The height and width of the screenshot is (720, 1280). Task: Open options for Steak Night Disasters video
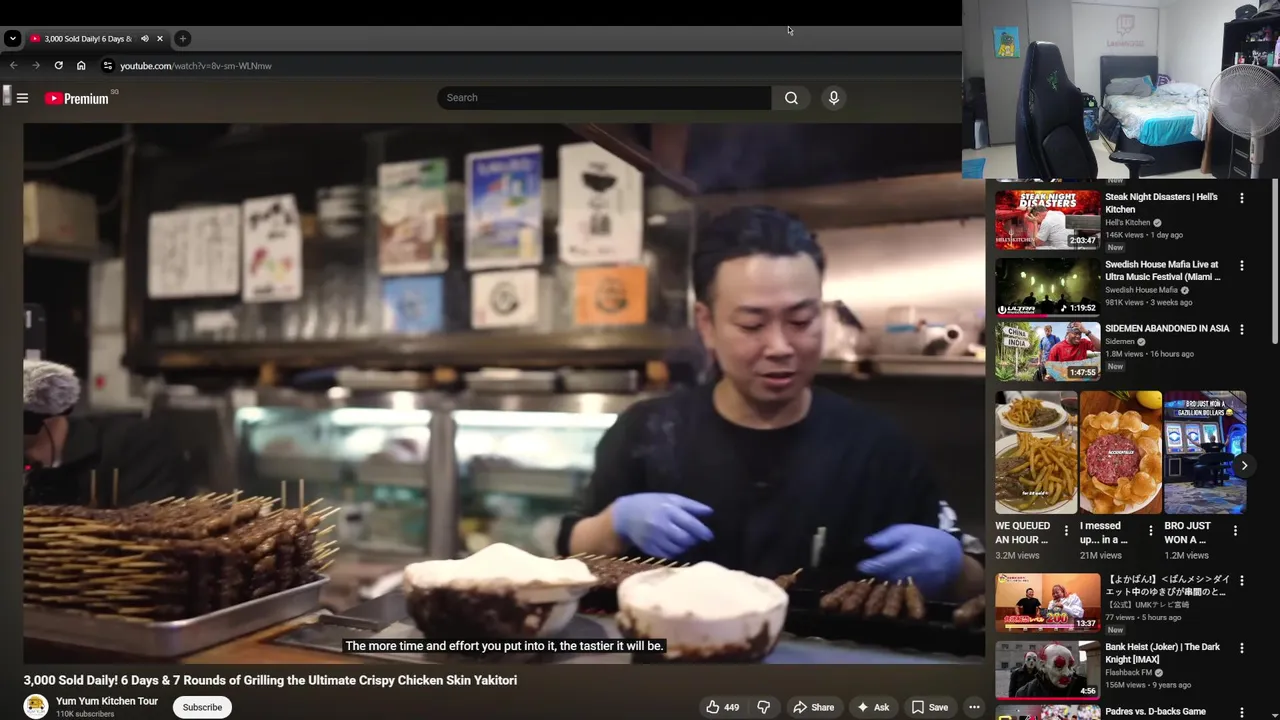pyautogui.click(x=1242, y=198)
